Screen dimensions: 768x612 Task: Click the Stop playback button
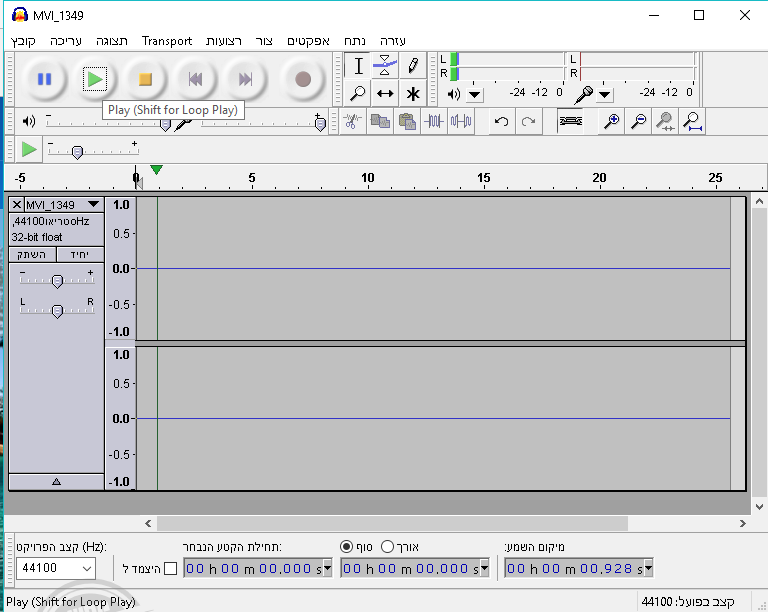tap(145, 79)
